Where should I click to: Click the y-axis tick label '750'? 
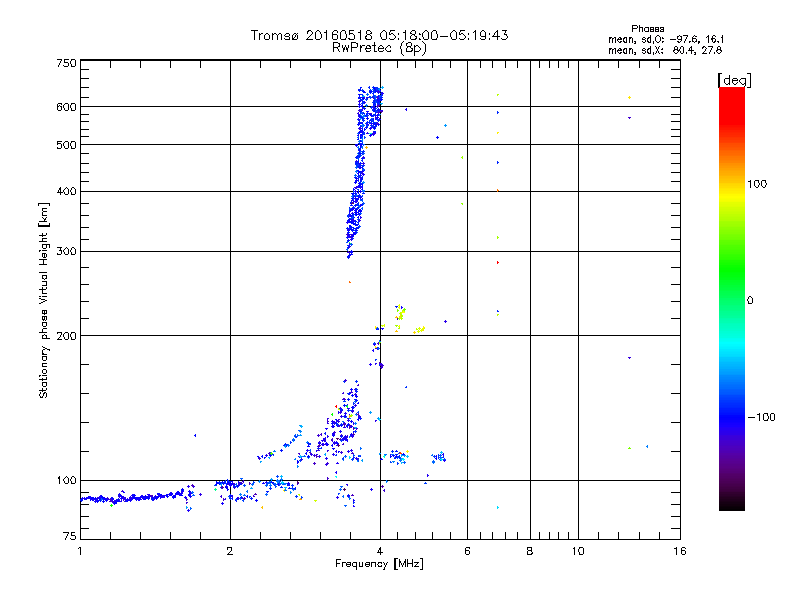(67, 63)
